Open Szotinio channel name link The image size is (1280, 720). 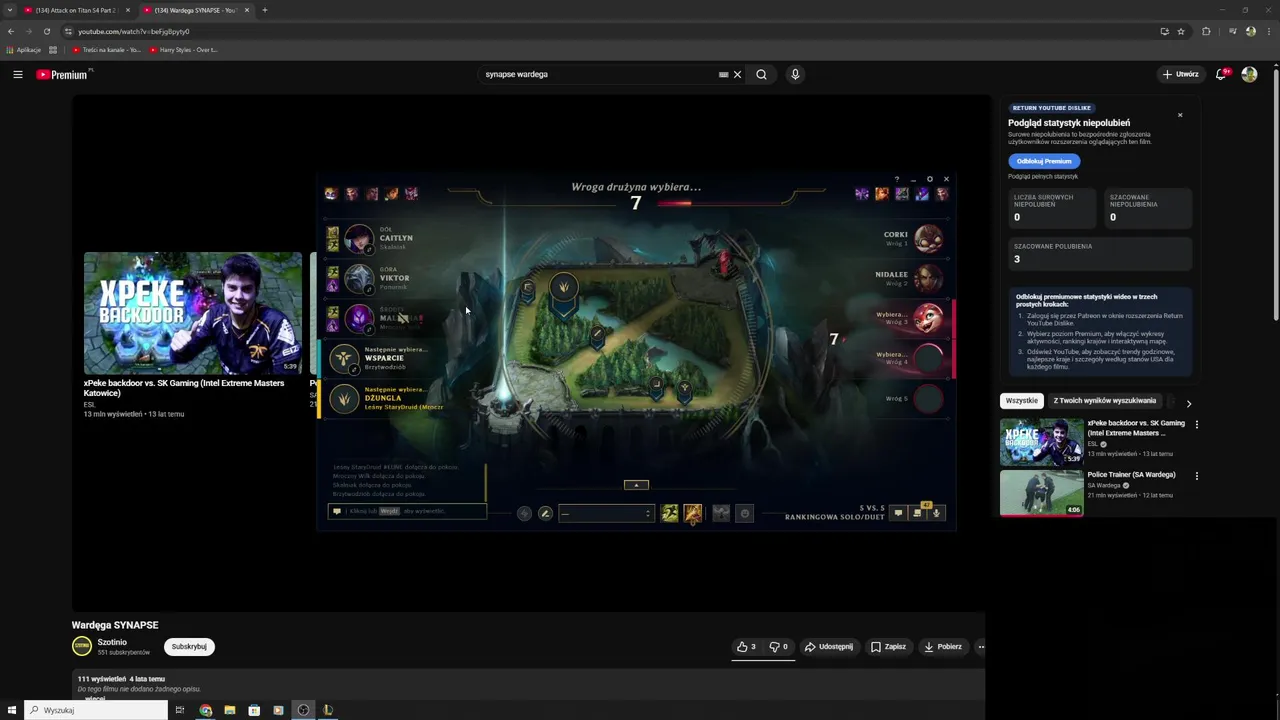(112, 642)
